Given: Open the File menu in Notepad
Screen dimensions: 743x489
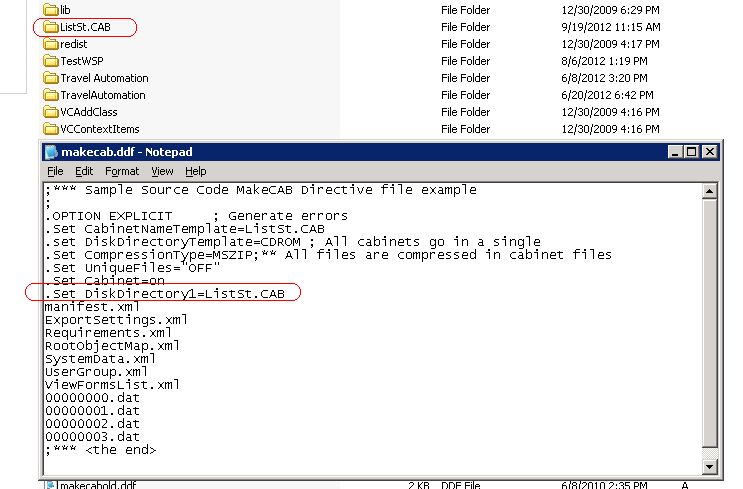Looking at the screenshot, I should (55, 172).
